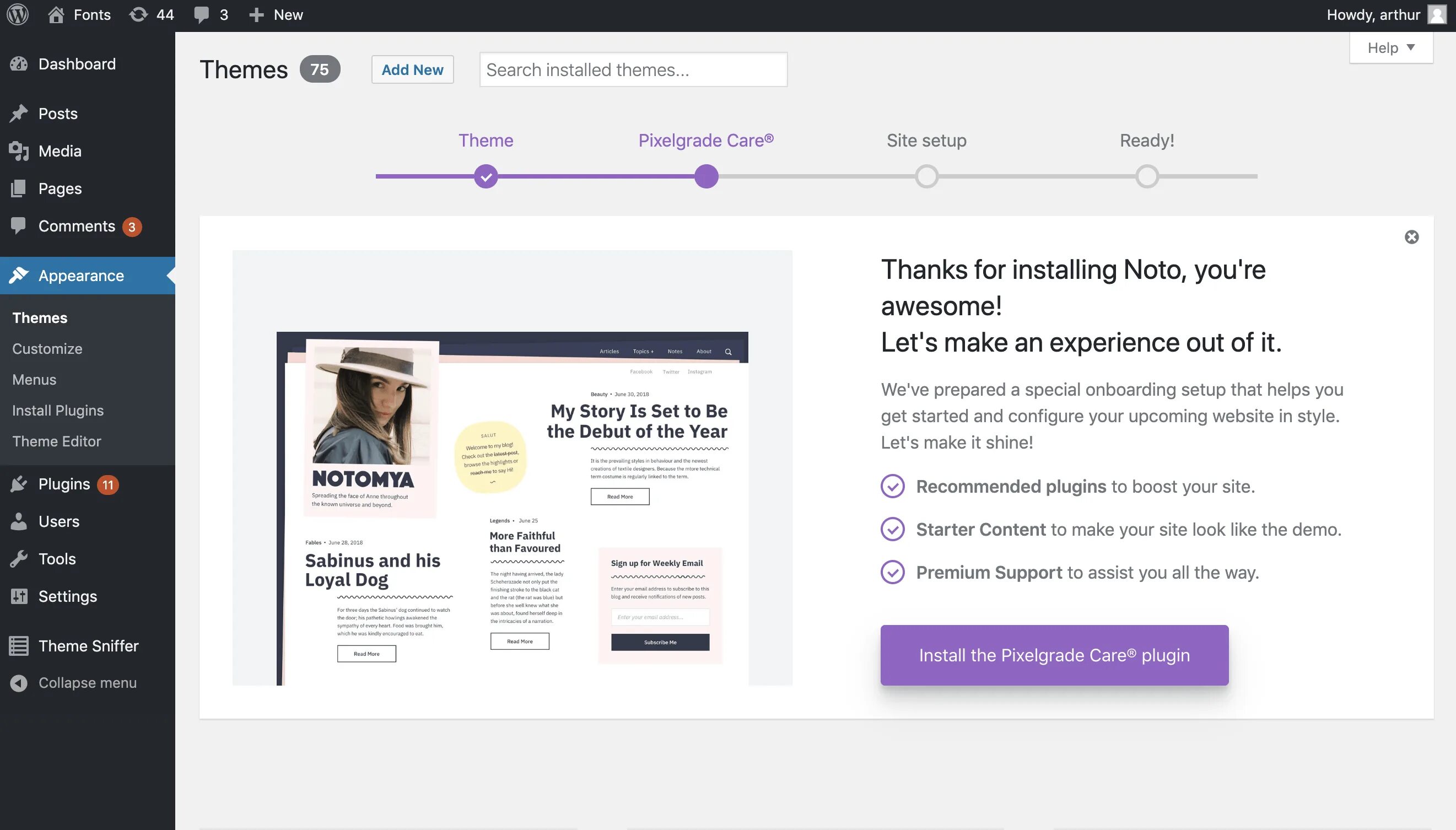Click search installed themes input field
This screenshot has width=1456, height=830.
point(633,69)
